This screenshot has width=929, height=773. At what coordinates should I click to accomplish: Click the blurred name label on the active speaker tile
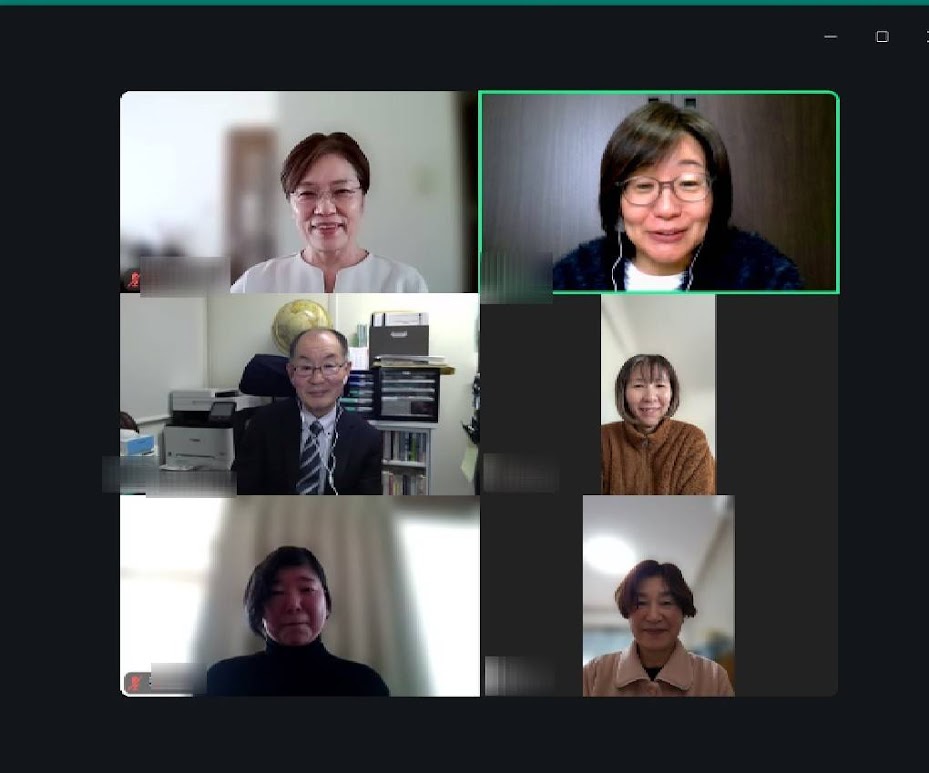click(x=517, y=277)
